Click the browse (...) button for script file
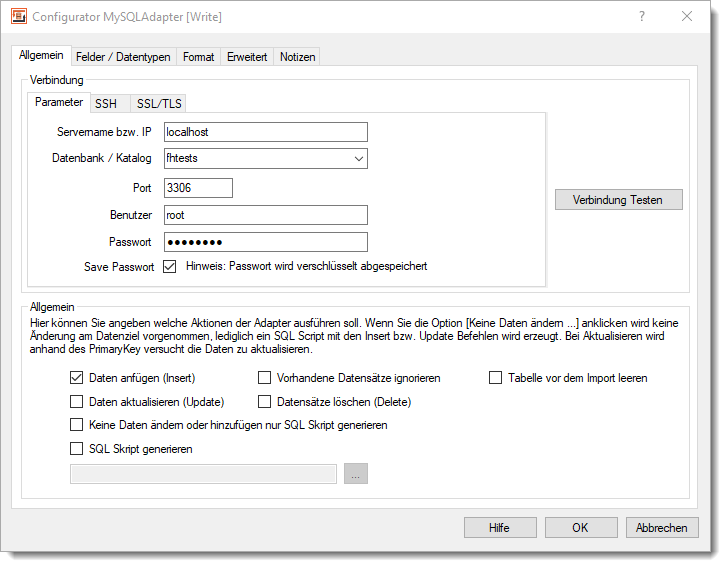Screen dimensions: 726x567 356,474
